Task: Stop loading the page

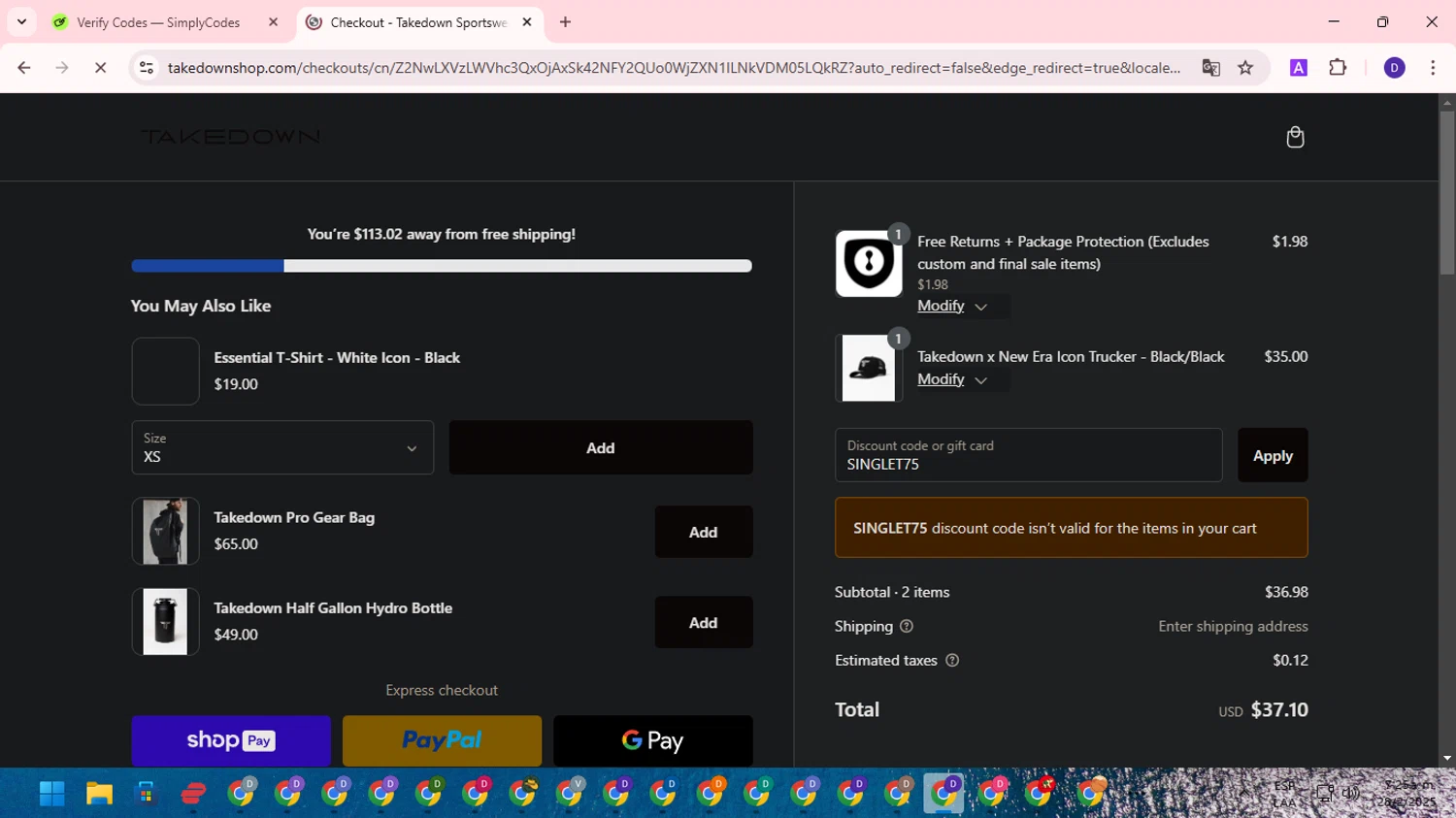Action: pos(100,68)
